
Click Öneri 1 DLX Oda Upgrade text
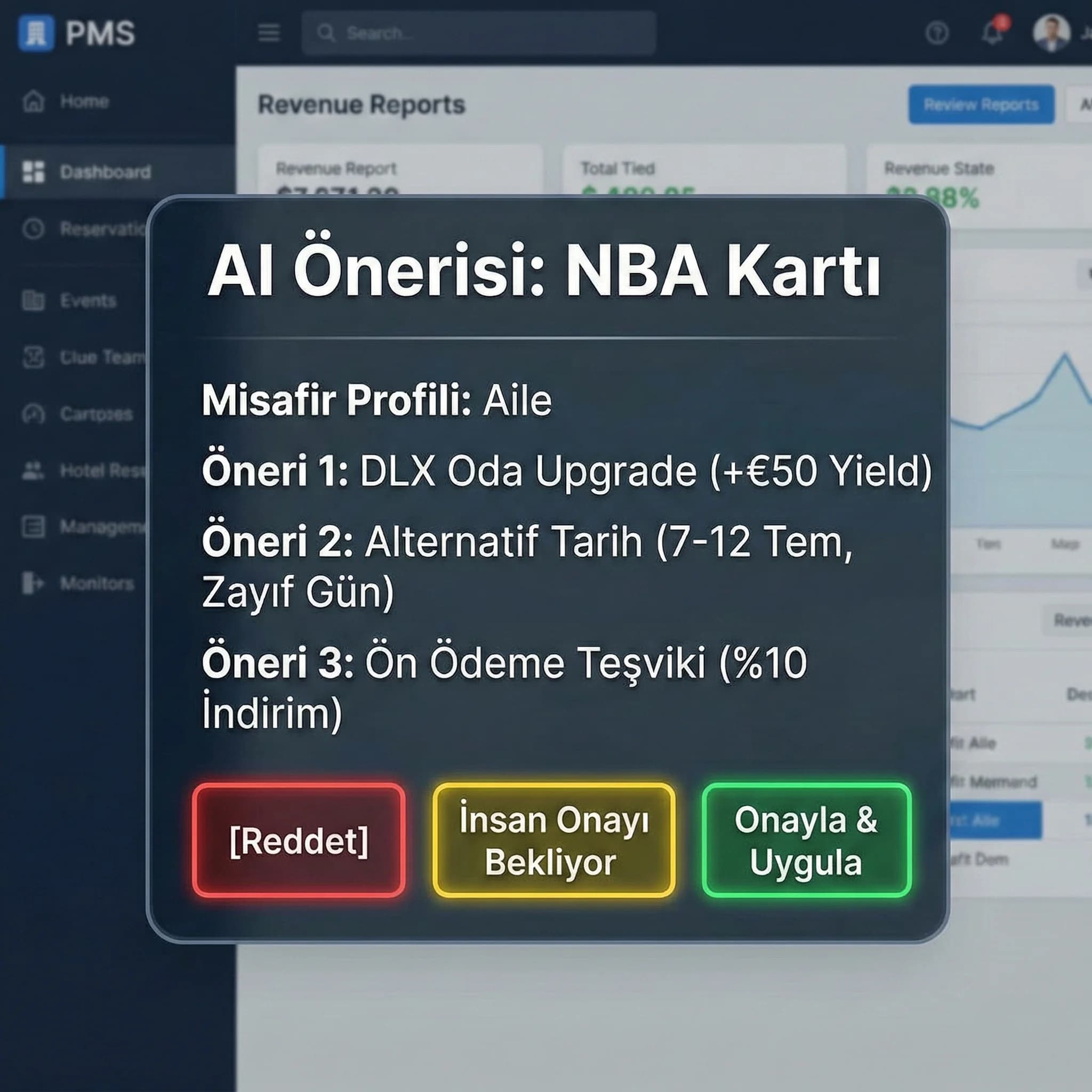(x=567, y=470)
